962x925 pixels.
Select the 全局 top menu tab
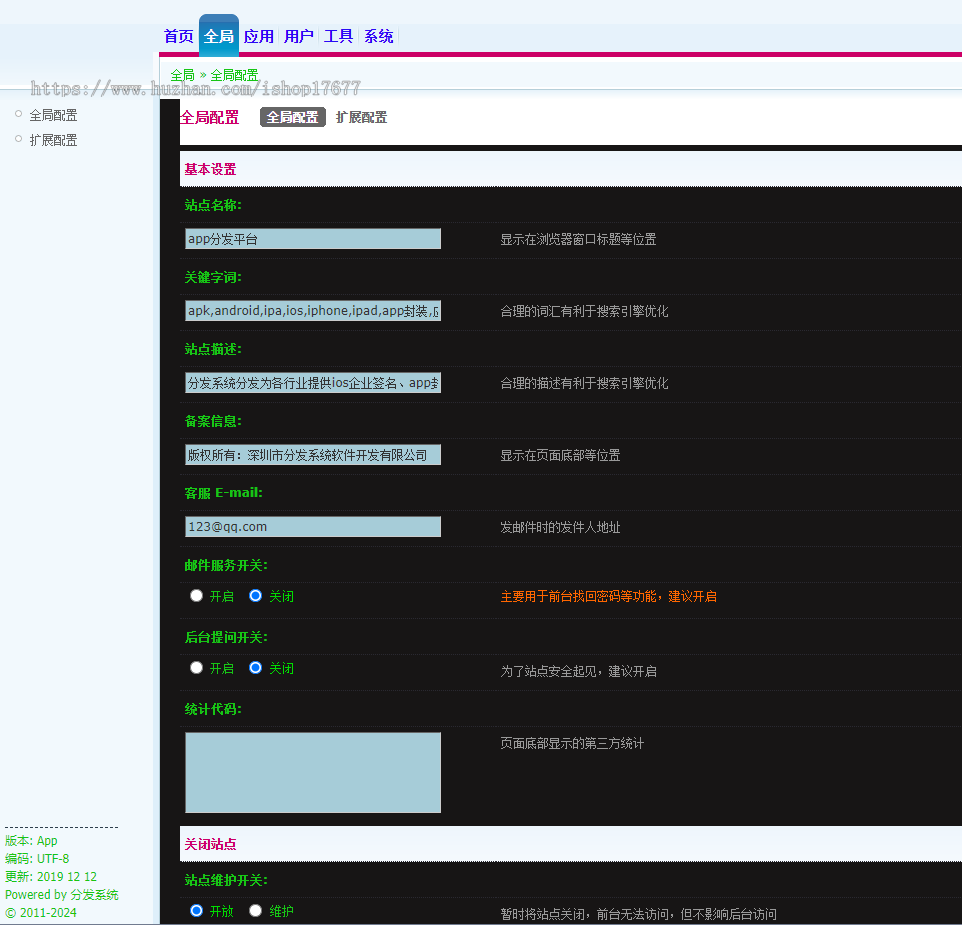tap(219, 36)
